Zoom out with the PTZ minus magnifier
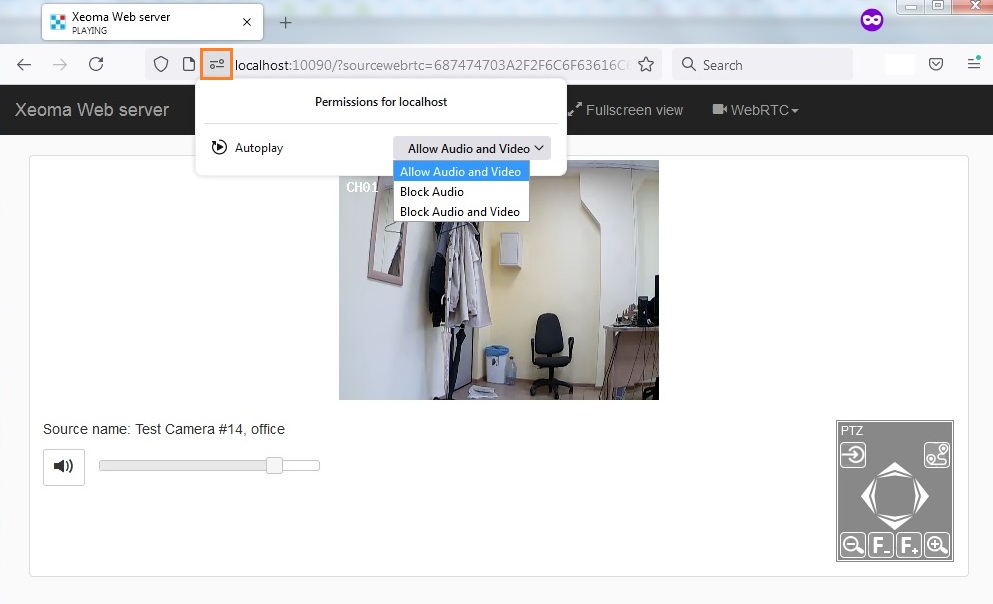 click(853, 545)
